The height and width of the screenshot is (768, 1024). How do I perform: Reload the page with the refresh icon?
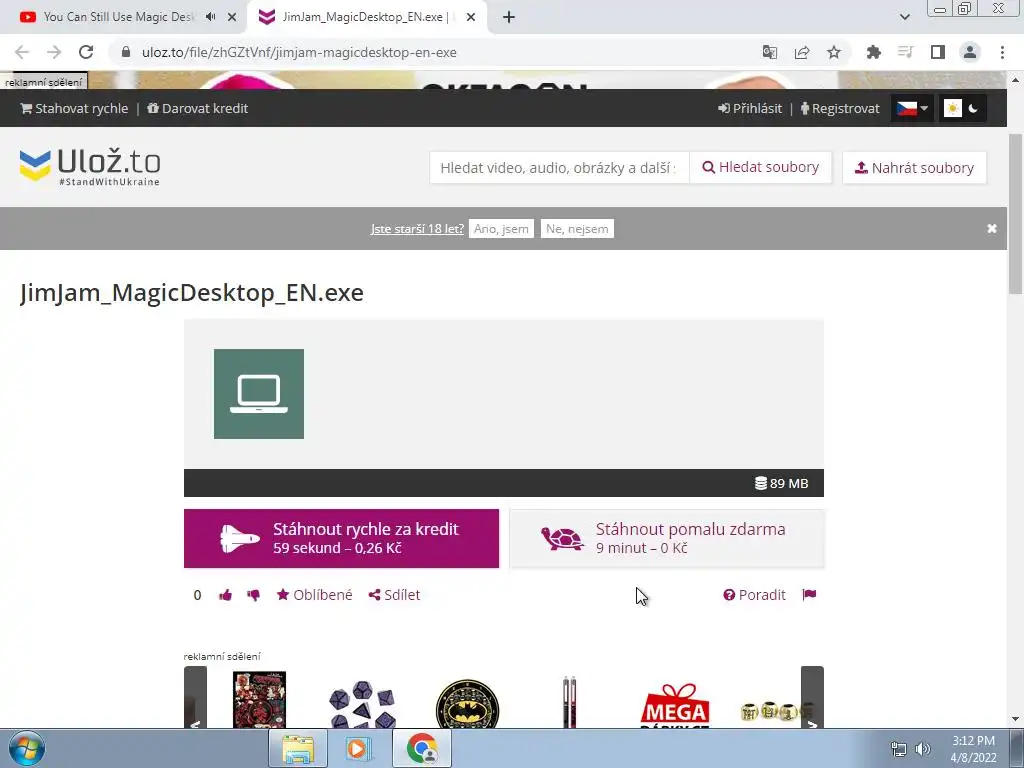[86, 52]
